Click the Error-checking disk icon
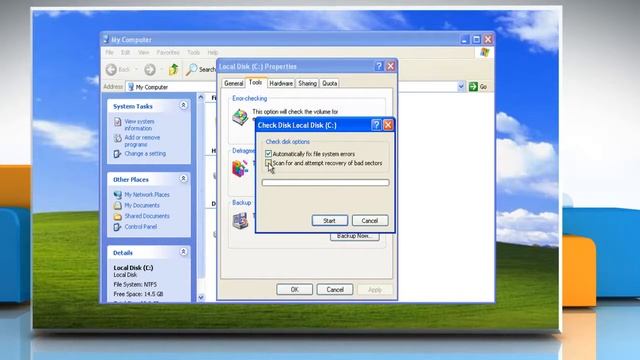 [x=240, y=118]
